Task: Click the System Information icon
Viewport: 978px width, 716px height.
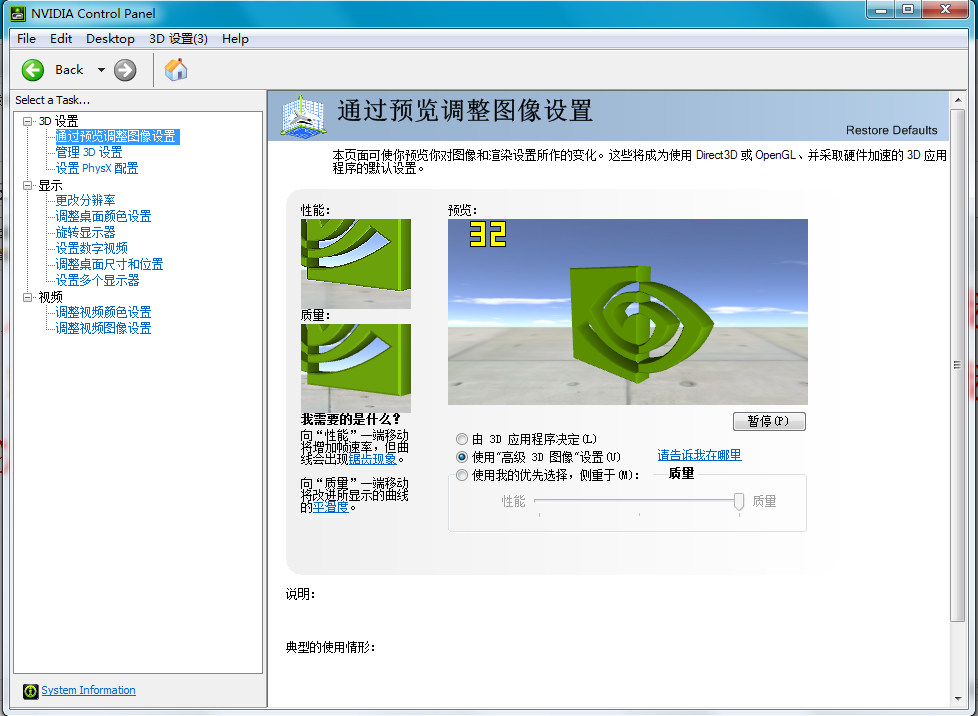Action: 31,690
